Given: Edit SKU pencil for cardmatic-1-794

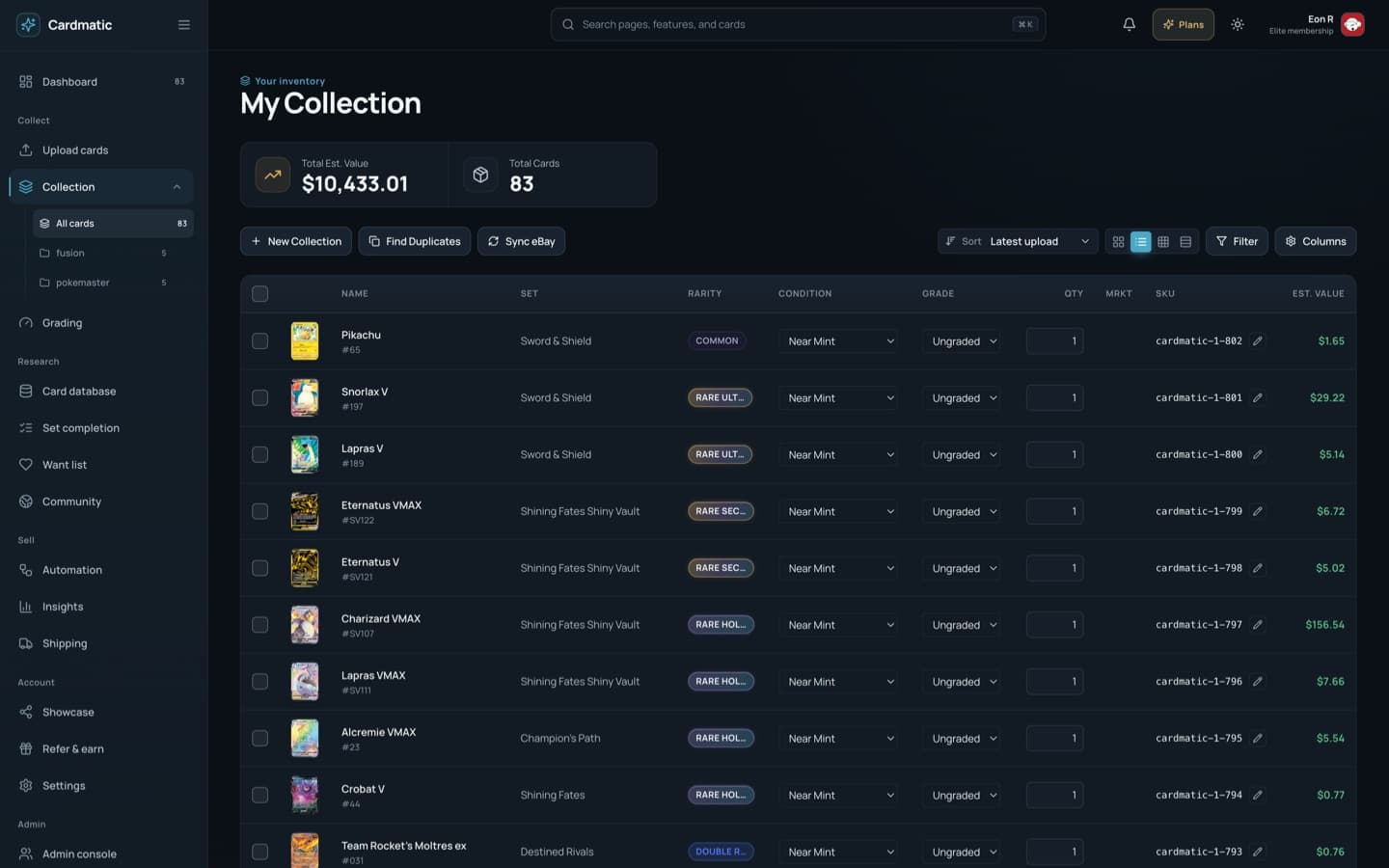Looking at the screenshot, I should click(1258, 796).
